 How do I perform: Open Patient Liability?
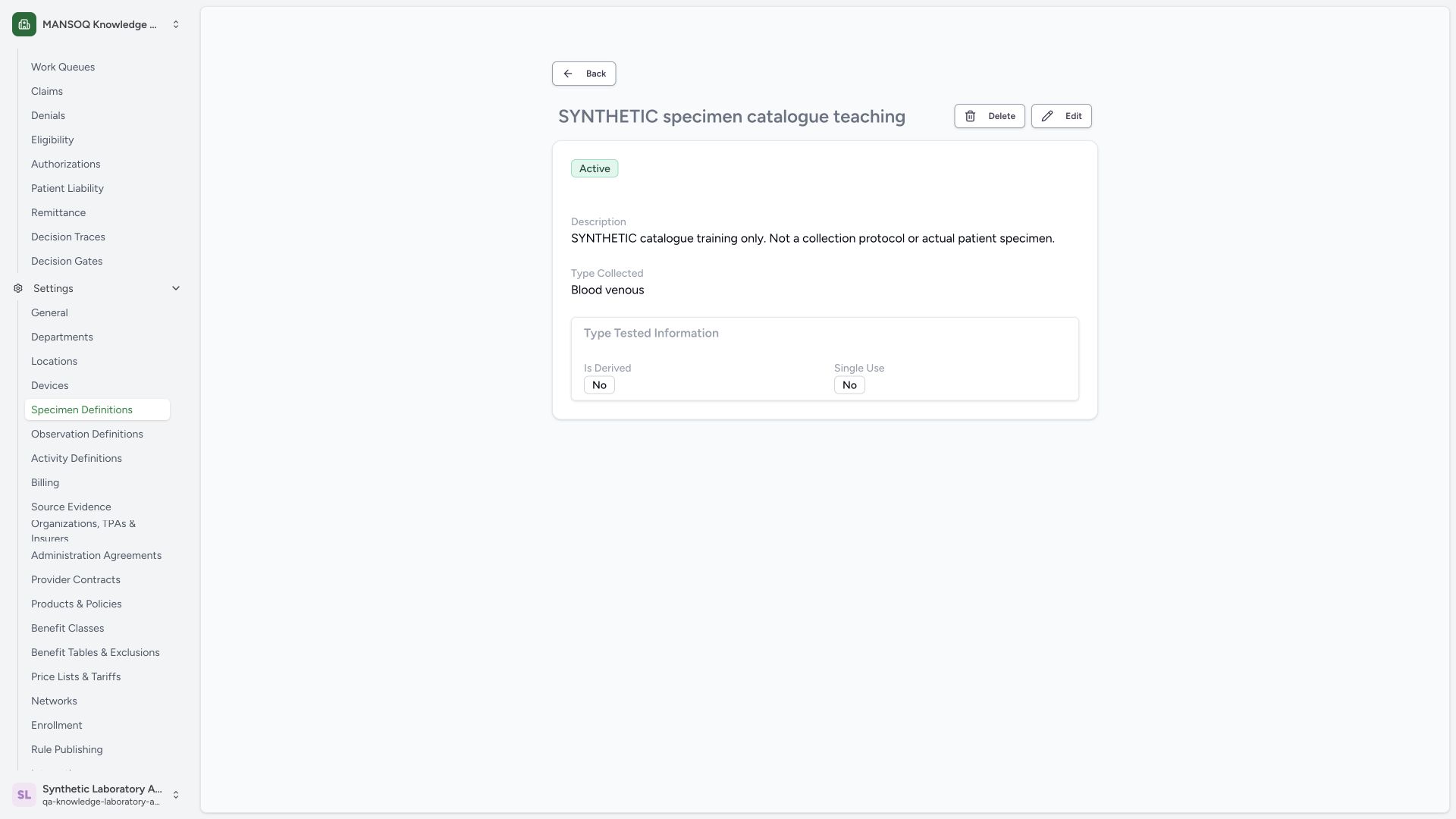[x=97, y=188]
